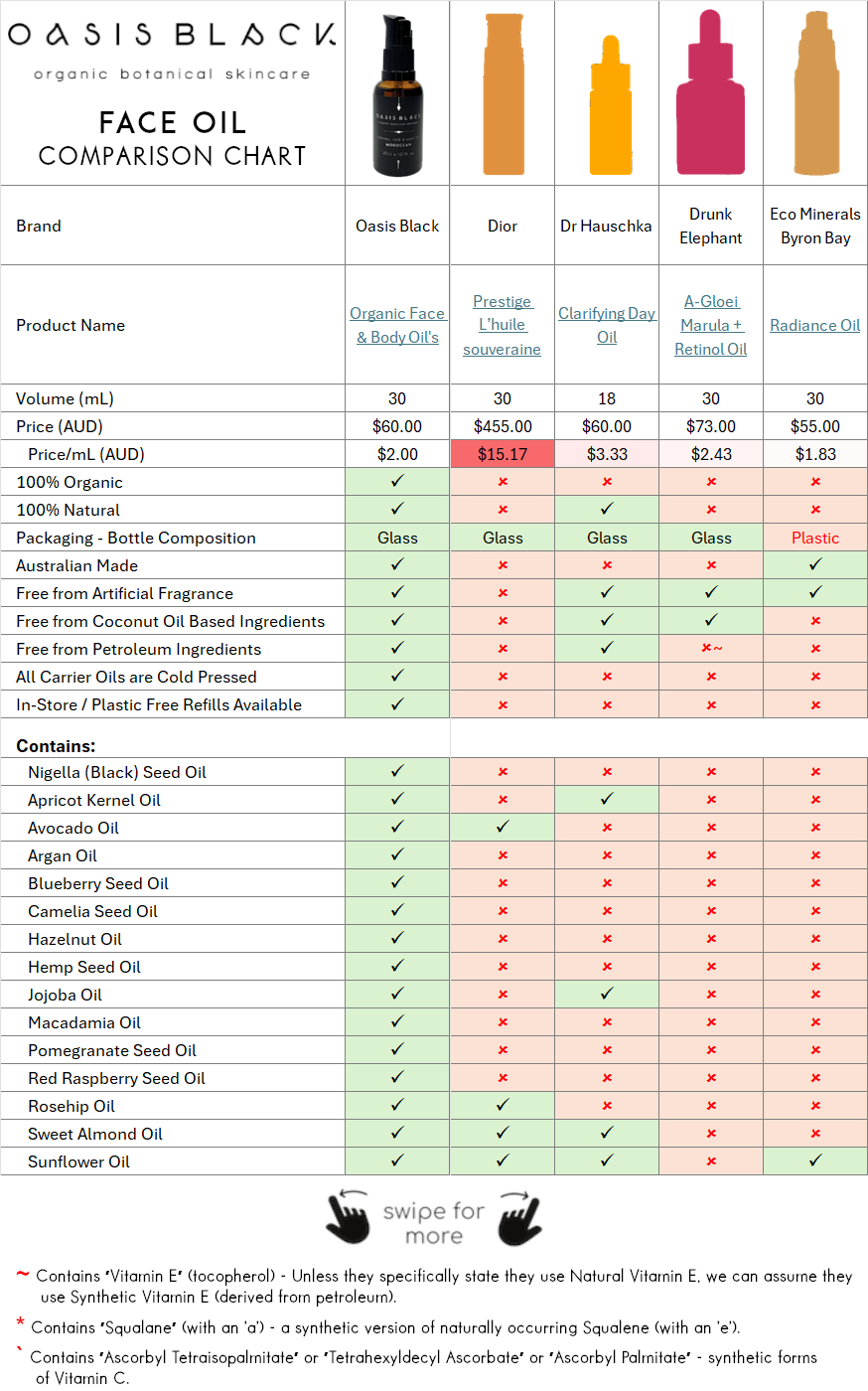Screen dimensions: 868x1391
Task: Click the Dior $455.00 price
Action: point(503,426)
